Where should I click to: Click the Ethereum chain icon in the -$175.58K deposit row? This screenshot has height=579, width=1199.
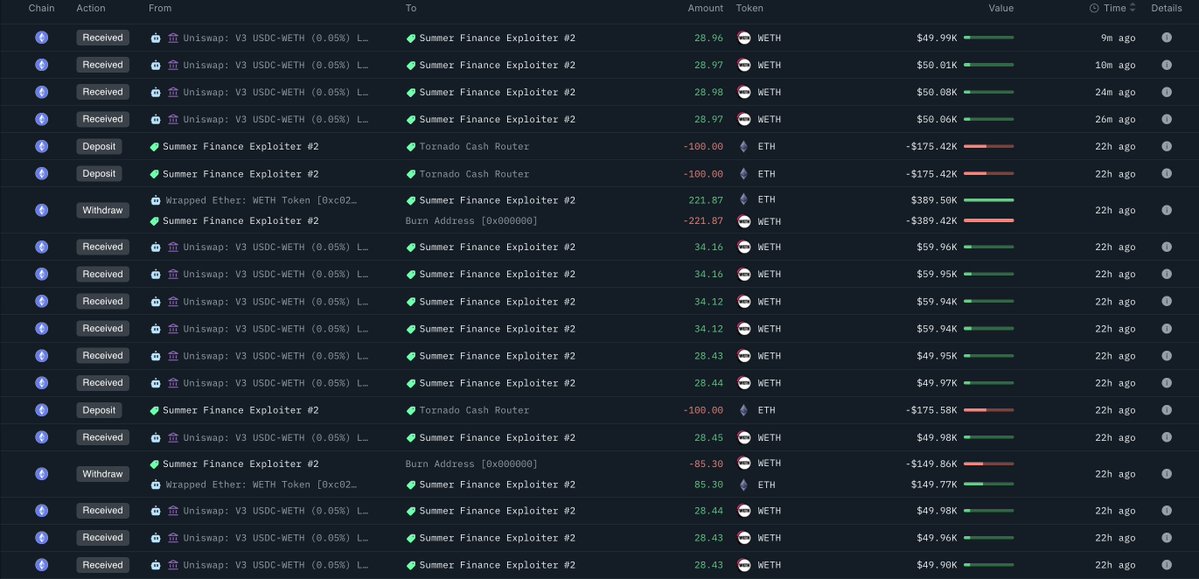(x=41, y=410)
